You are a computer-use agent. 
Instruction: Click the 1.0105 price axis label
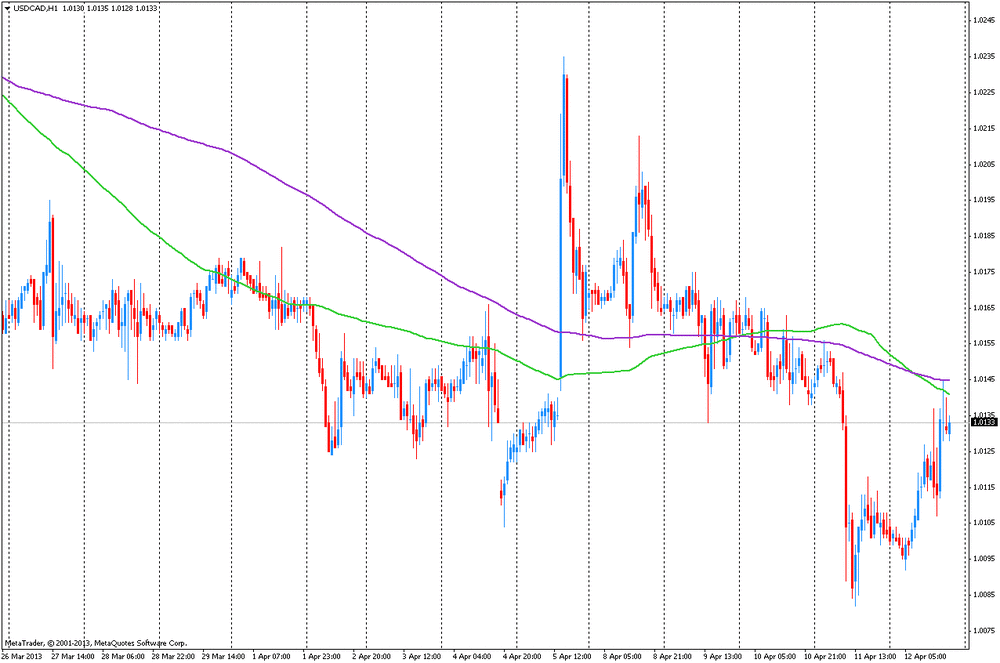(x=984, y=522)
